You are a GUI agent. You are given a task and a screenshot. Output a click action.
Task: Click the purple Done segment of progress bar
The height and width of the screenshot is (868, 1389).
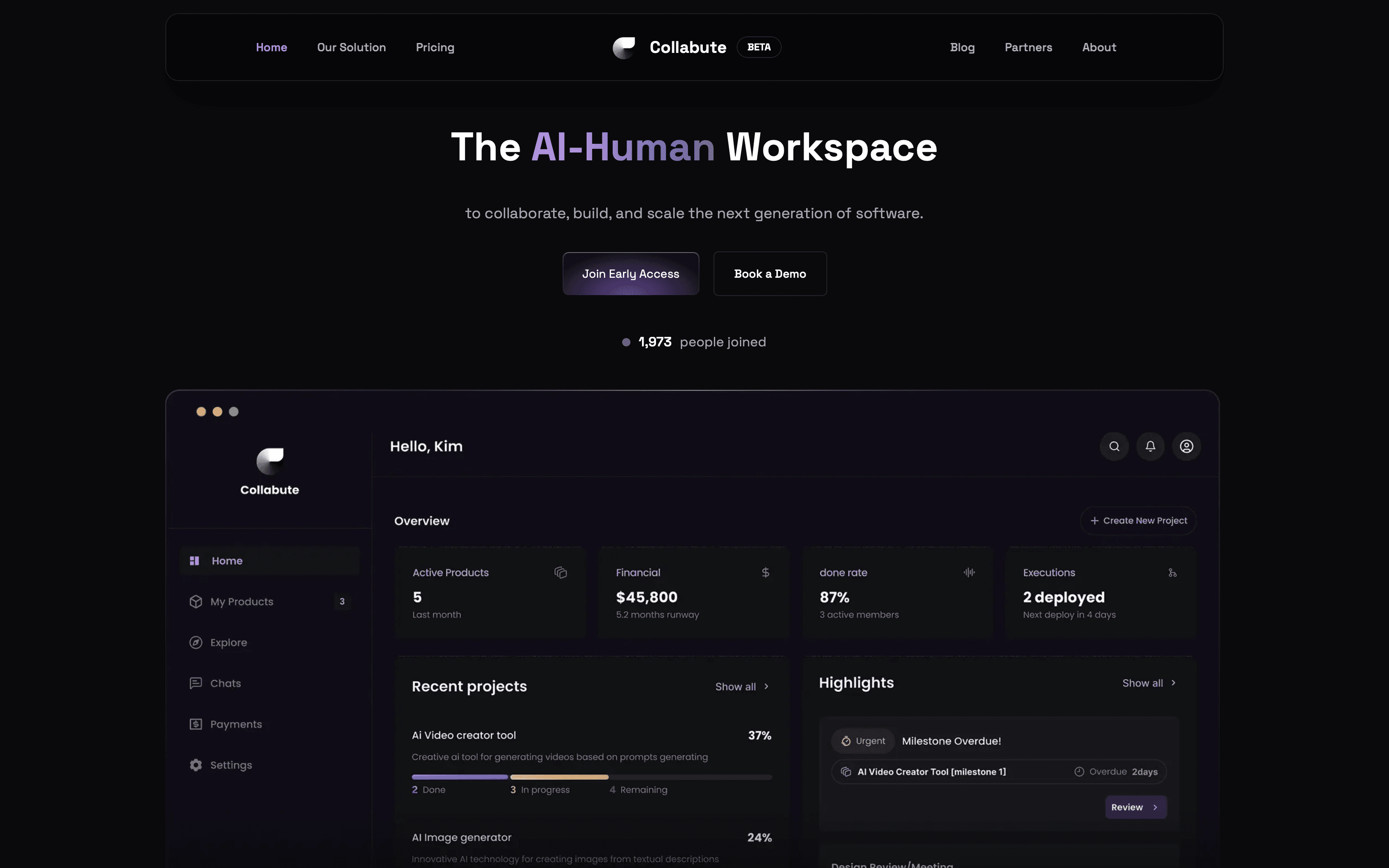(460, 777)
